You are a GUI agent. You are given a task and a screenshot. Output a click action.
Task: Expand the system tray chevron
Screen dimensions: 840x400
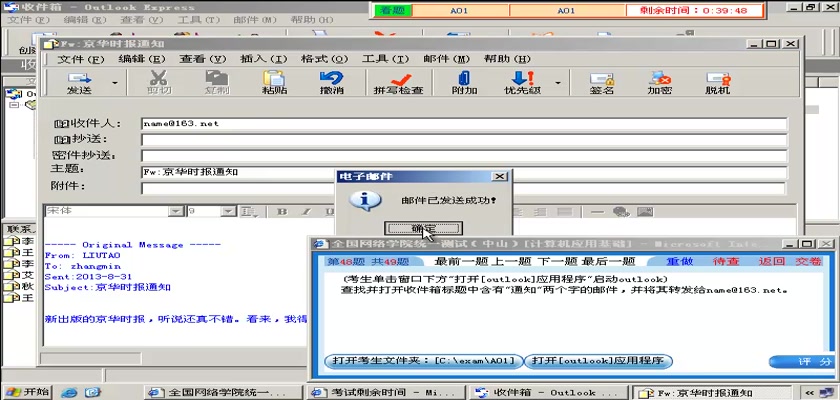[811, 392]
